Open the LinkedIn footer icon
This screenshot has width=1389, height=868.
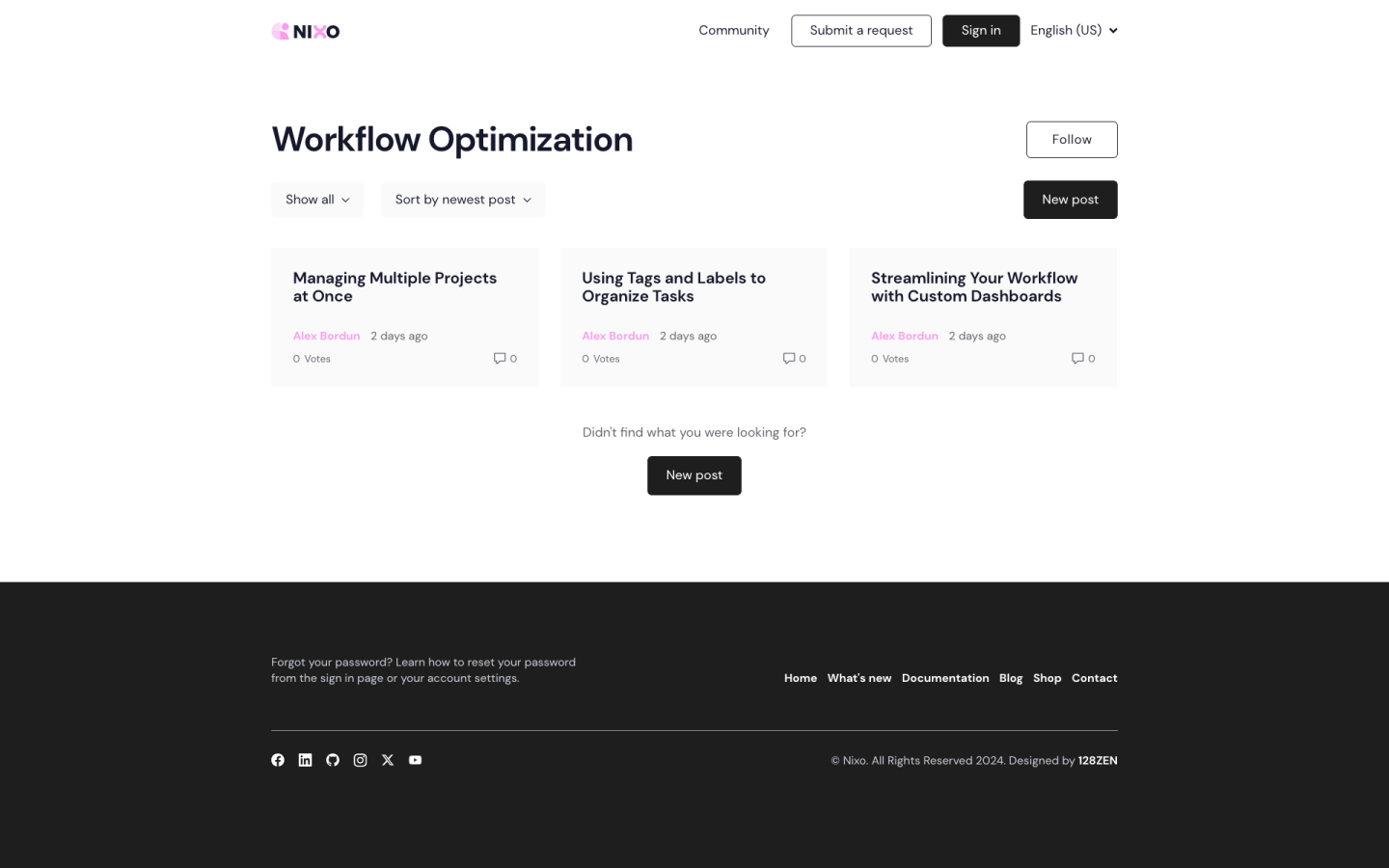pyautogui.click(x=305, y=760)
